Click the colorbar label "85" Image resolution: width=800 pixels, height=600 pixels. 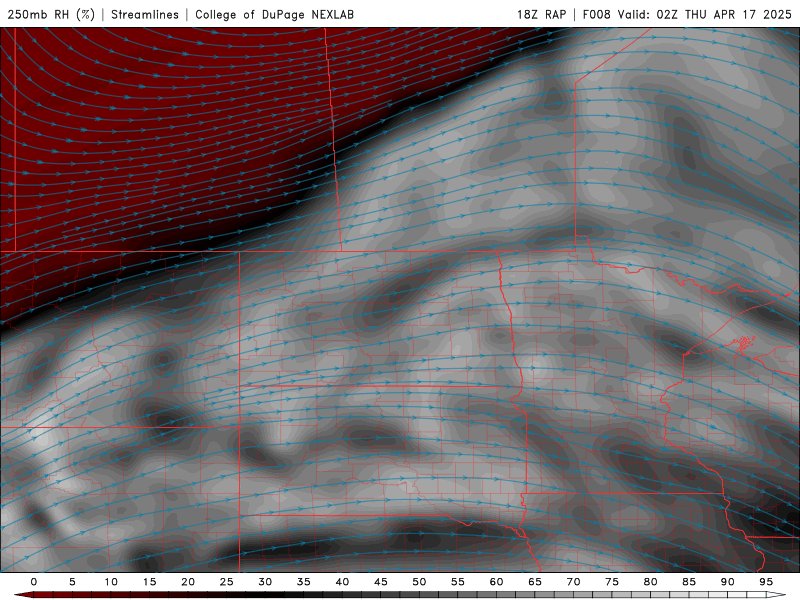[689, 582]
